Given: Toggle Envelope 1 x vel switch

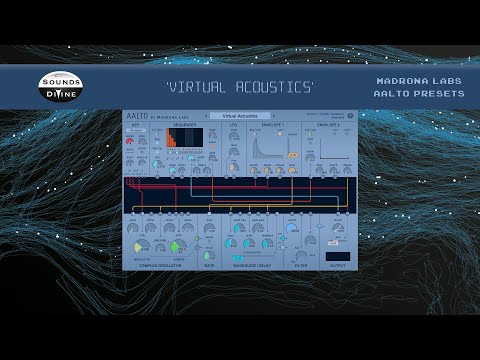Looking at the screenshot, I should pos(280,134).
